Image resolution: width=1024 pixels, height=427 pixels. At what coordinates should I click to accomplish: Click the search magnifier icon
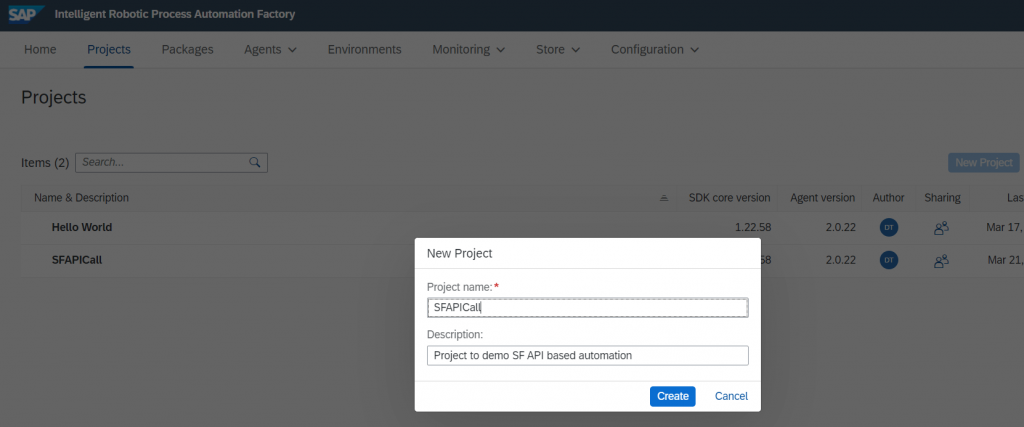click(x=255, y=163)
